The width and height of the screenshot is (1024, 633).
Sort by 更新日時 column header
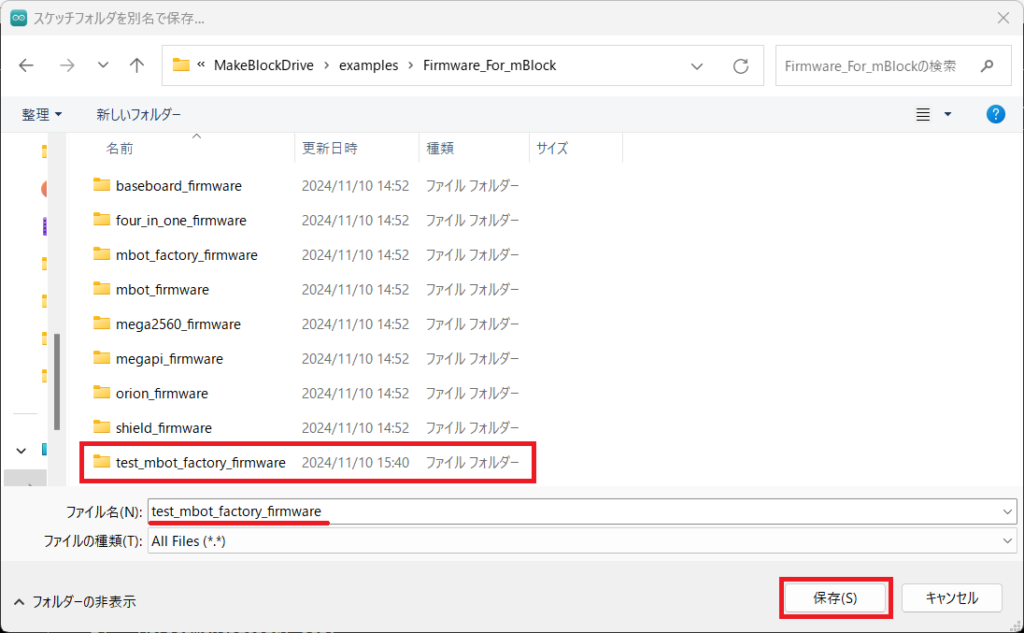(x=330, y=148)
